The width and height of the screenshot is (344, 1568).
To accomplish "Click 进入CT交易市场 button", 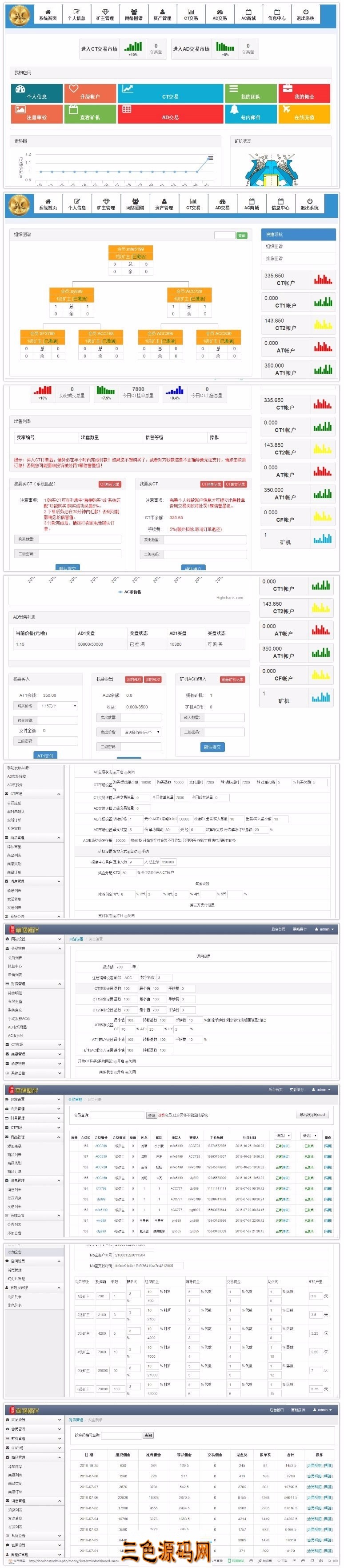I will [x=99, y=49].
